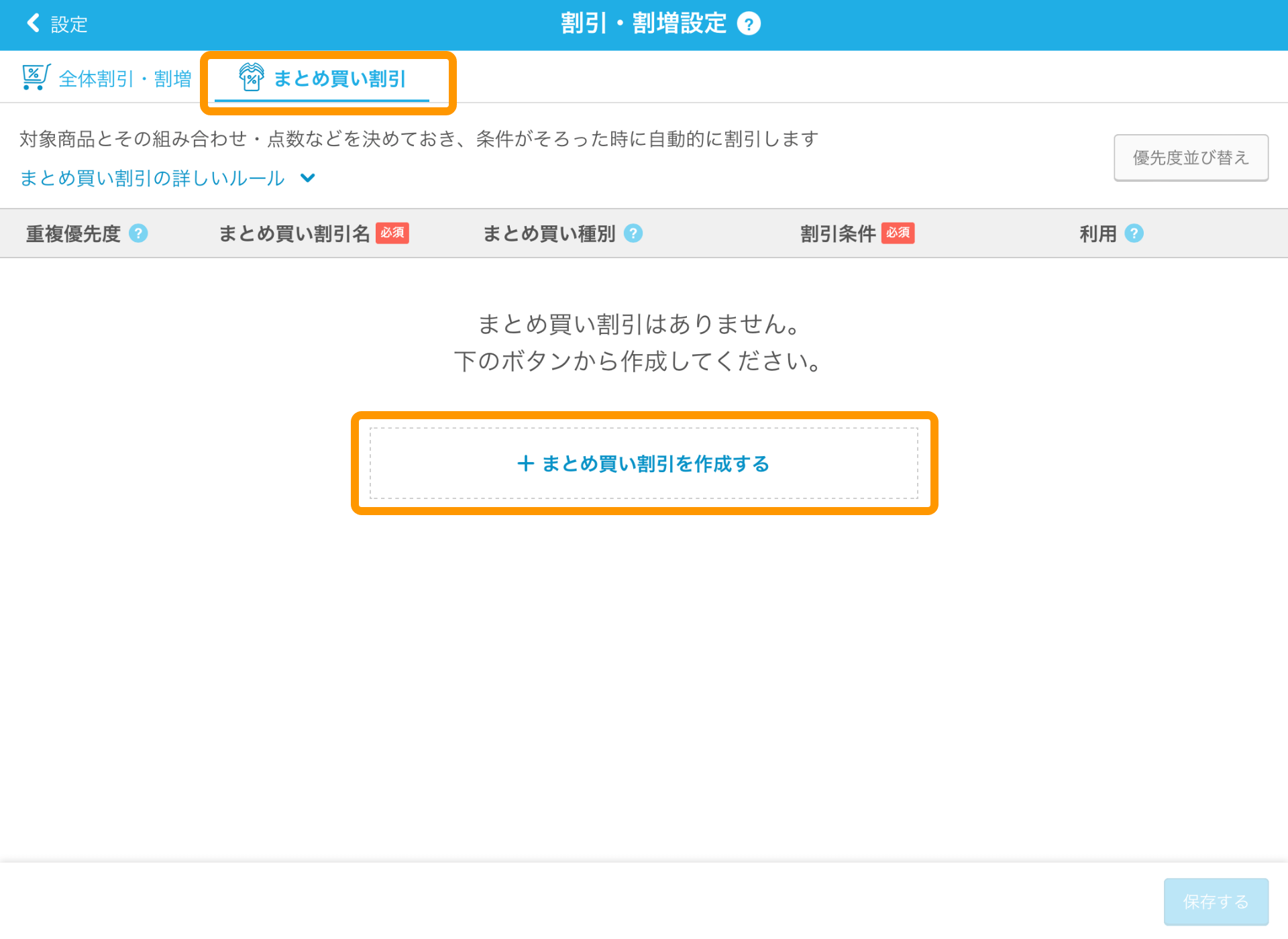Click the back chevron arrow in header
The image size is (1288, 939).
[33, 23]
